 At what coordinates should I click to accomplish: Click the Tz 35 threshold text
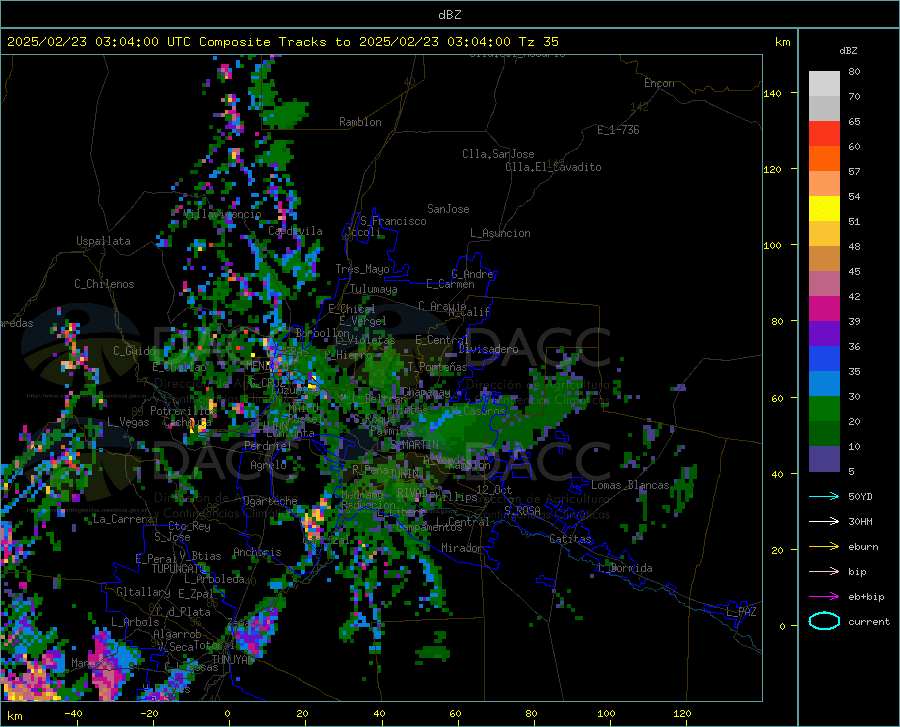538,42
